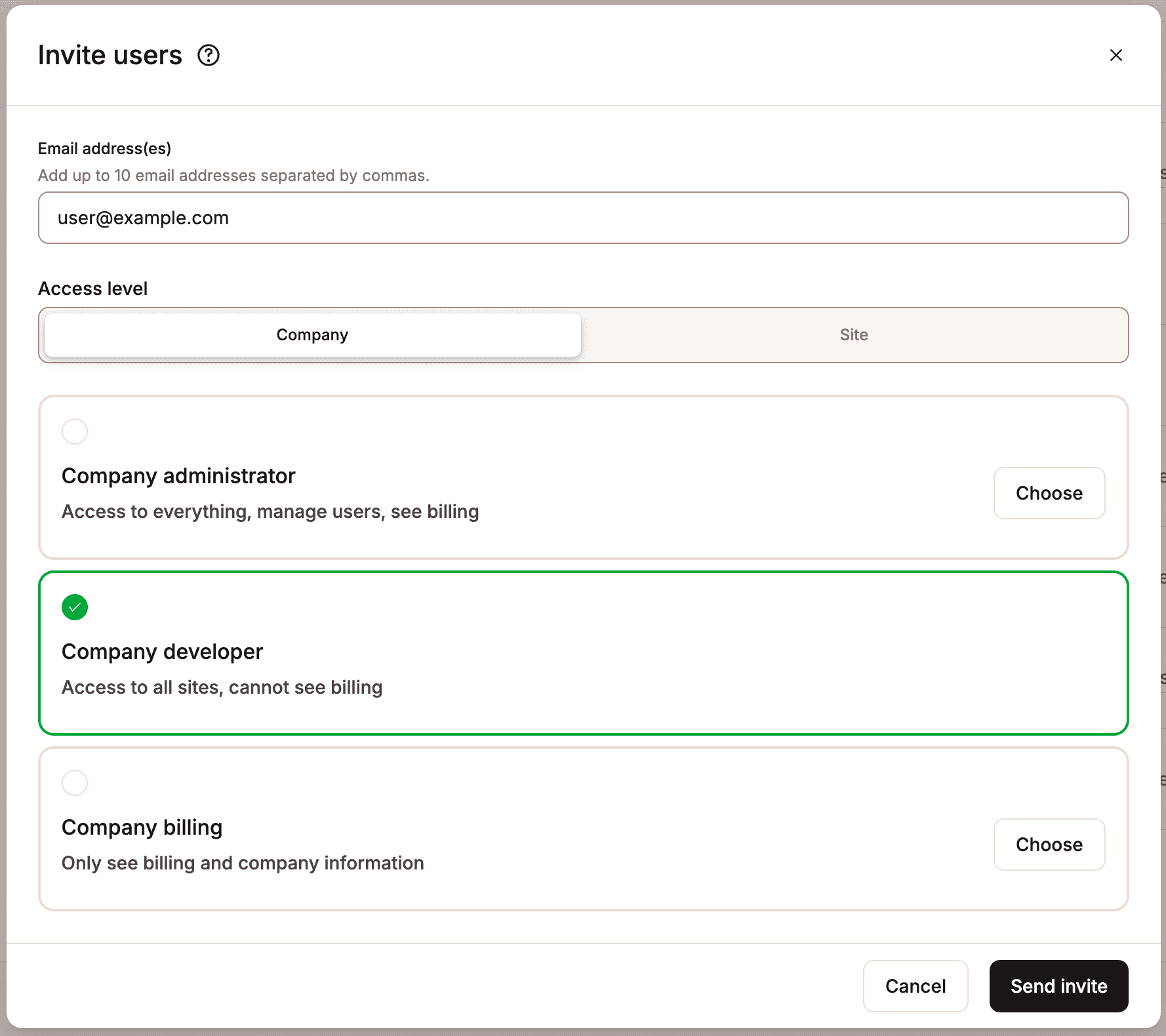
Task: Click Choose for Company billing
Action: click(1049, 845)
